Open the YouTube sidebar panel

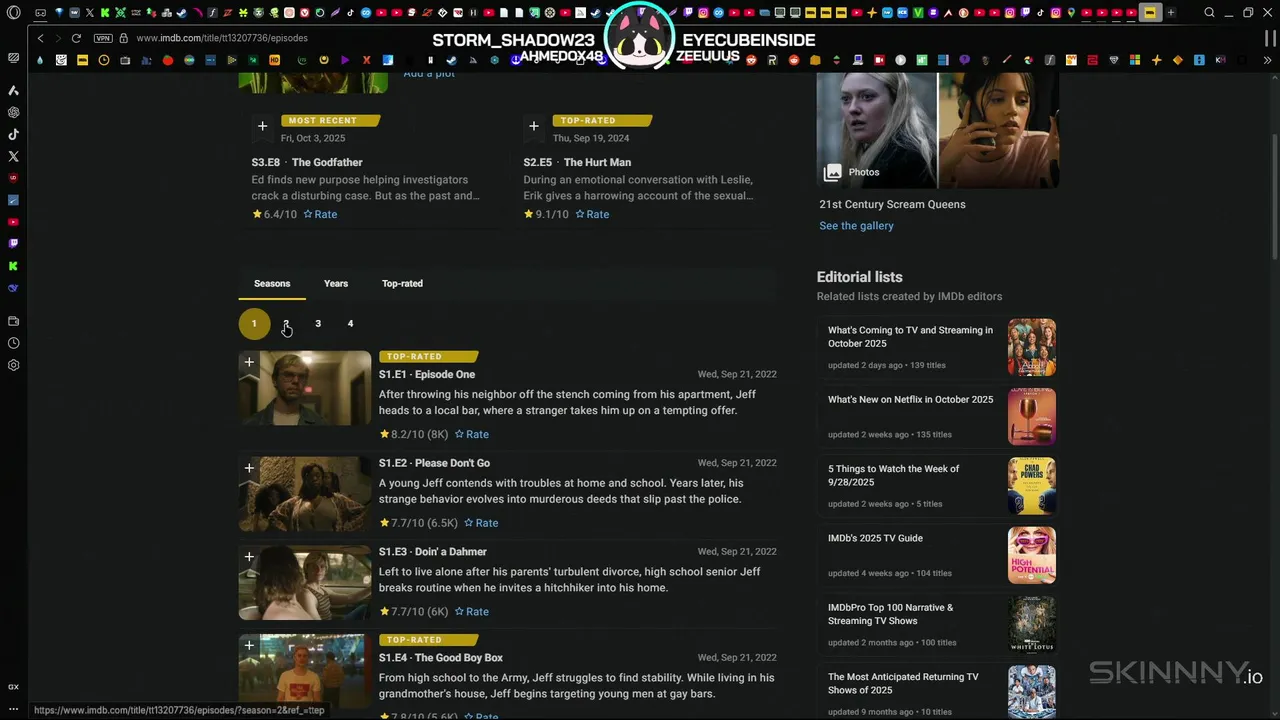[13, 222]
